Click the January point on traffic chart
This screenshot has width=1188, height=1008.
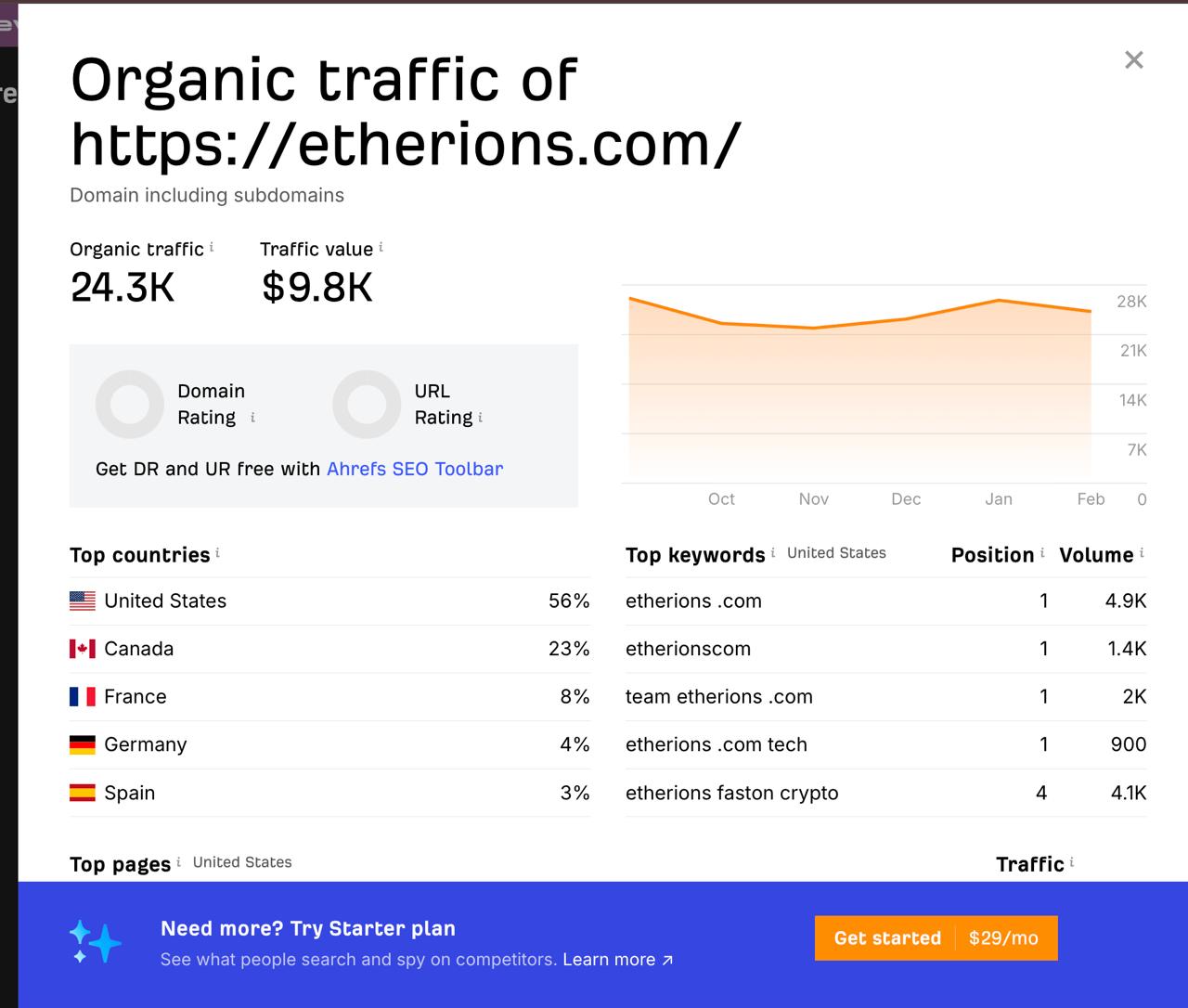pos(999,300)
